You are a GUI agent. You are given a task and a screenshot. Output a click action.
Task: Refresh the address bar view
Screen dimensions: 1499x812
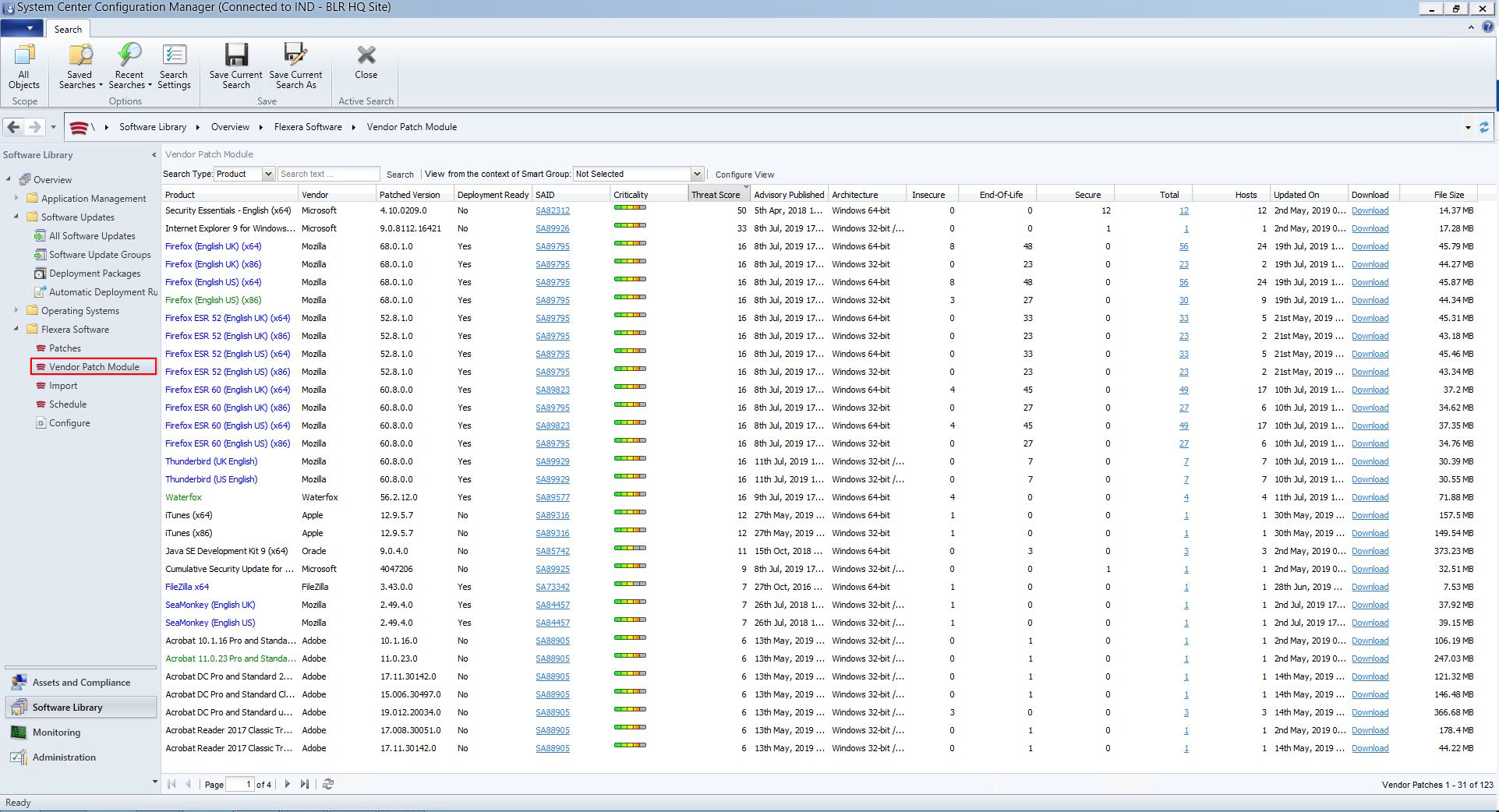[1483, 127]
